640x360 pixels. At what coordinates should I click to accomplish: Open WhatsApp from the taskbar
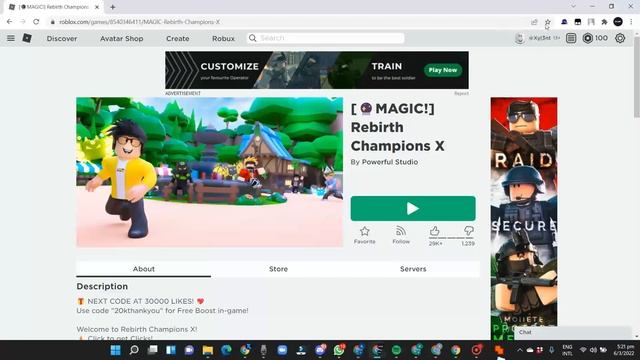(x=339, y=350)
